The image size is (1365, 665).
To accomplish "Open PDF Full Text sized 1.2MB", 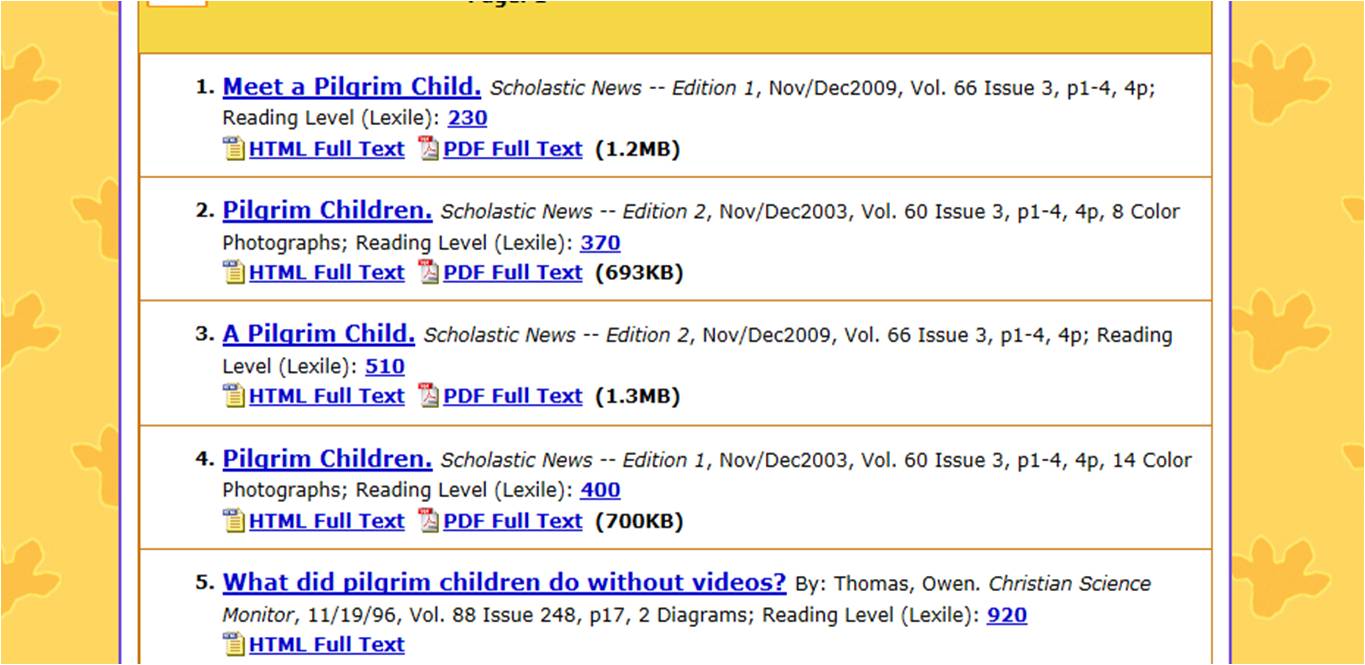I will coord(512,149).
